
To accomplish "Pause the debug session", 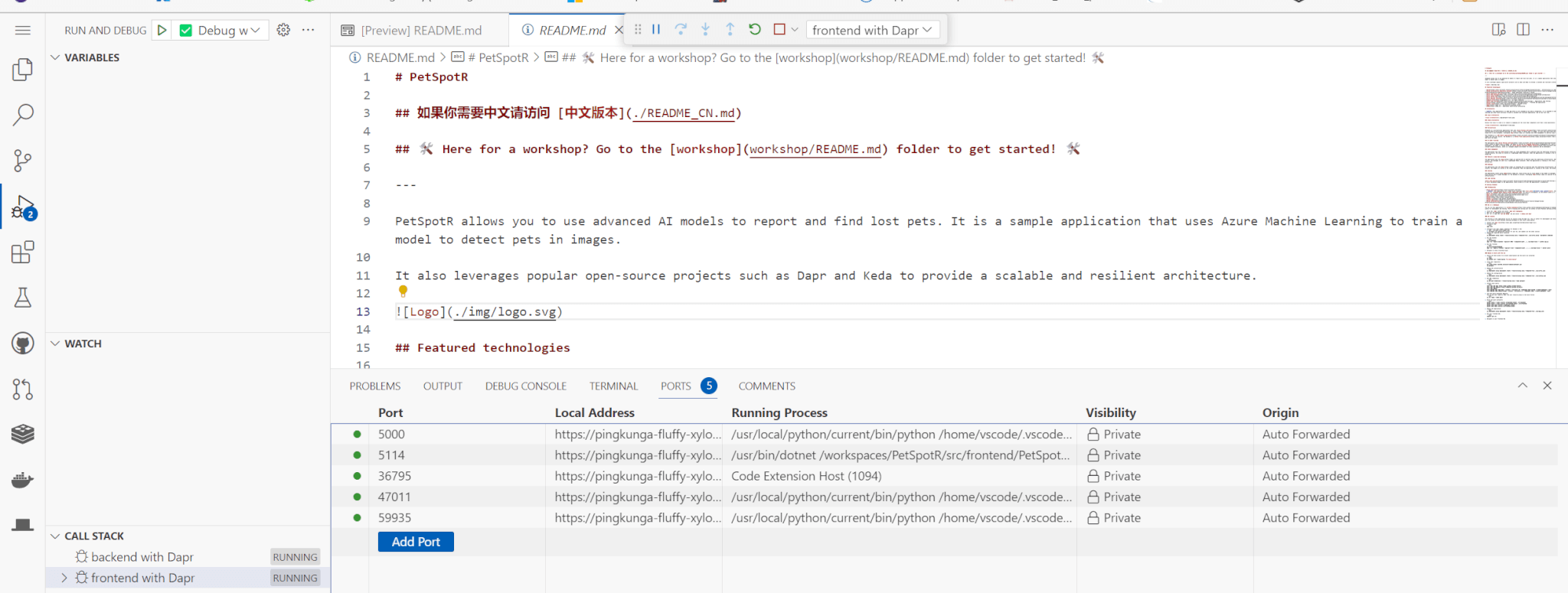I will pos(656,30).
